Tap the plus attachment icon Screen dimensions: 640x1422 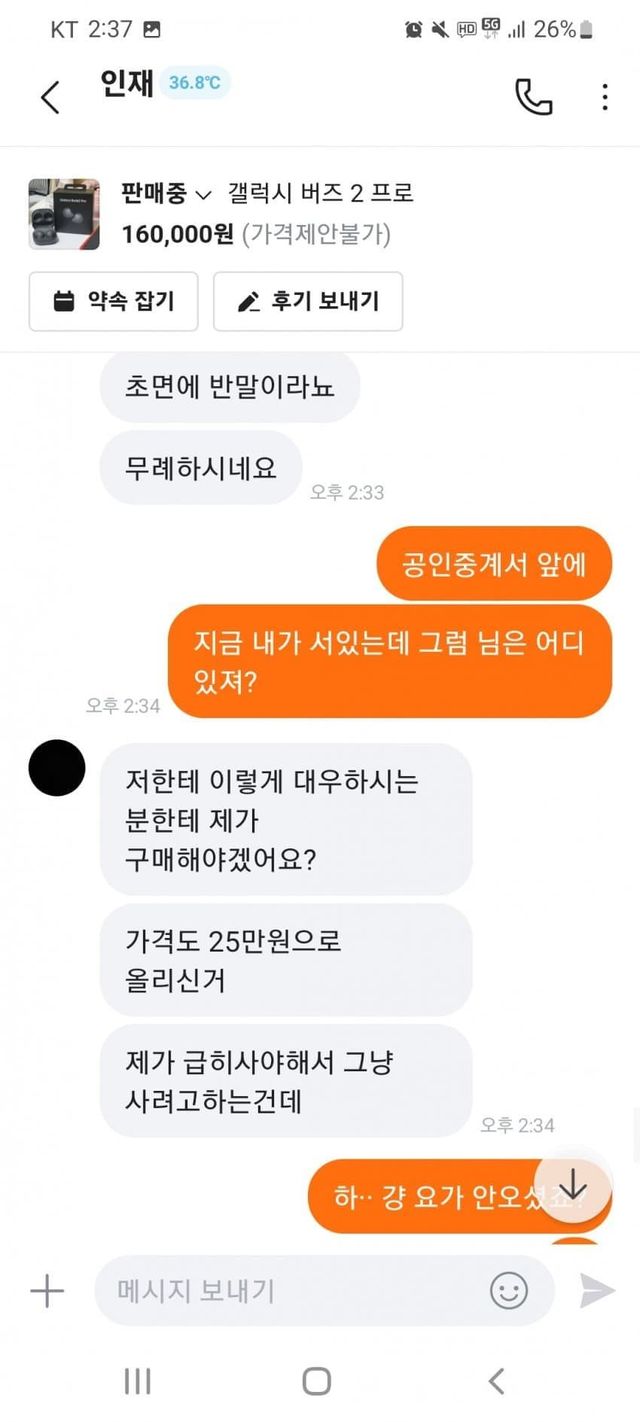point(47,1290)
